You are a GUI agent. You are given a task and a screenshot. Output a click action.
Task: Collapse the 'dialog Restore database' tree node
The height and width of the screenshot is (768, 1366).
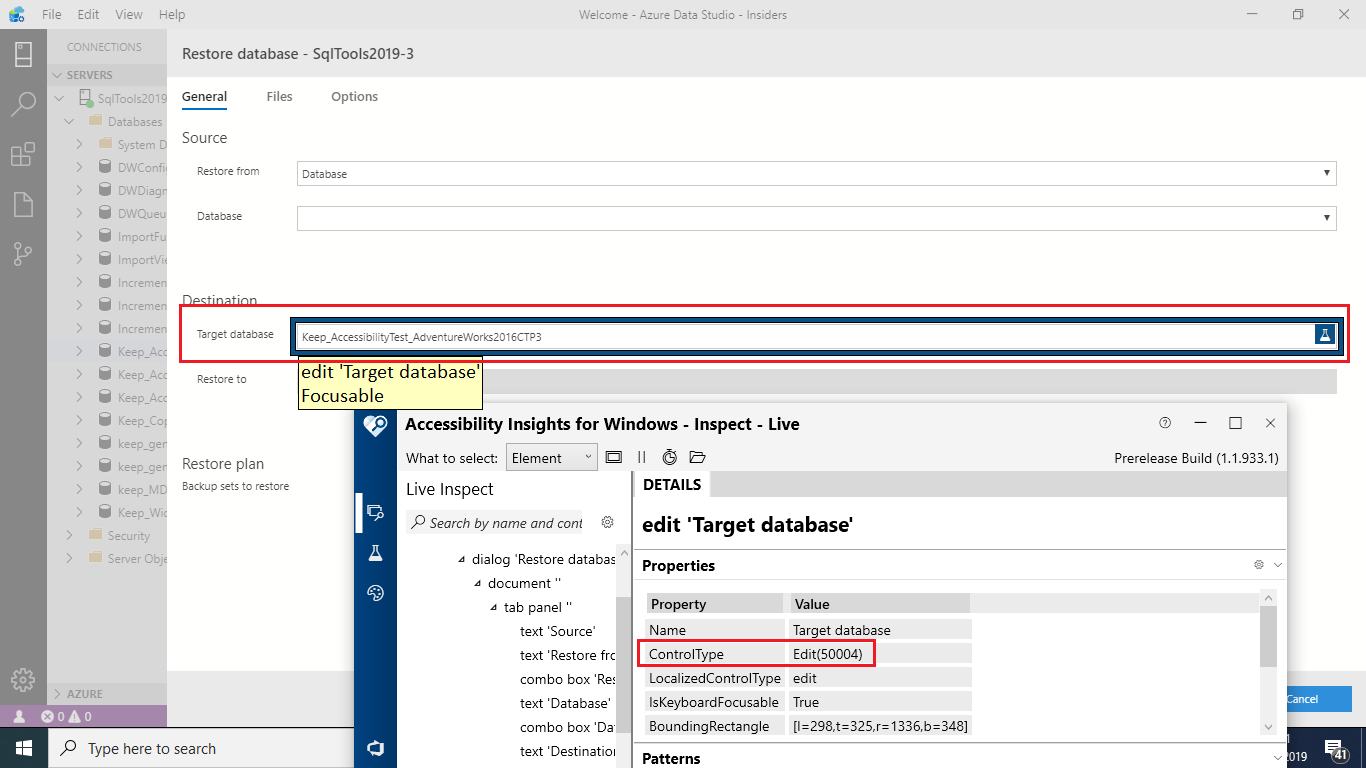(460, 559)
